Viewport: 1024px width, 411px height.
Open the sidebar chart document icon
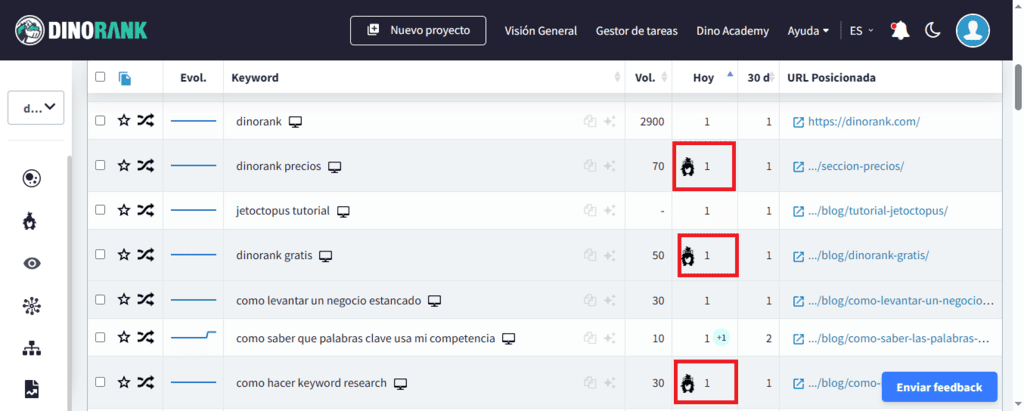(x=32, y=390)
